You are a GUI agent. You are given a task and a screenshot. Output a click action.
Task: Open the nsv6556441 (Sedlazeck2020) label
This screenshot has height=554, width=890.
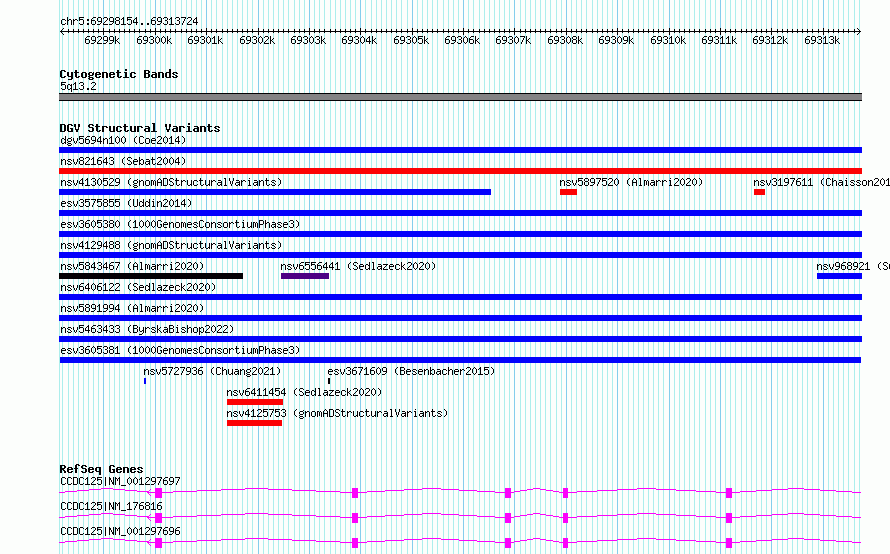pyautogui.click(x=358, y=266)
